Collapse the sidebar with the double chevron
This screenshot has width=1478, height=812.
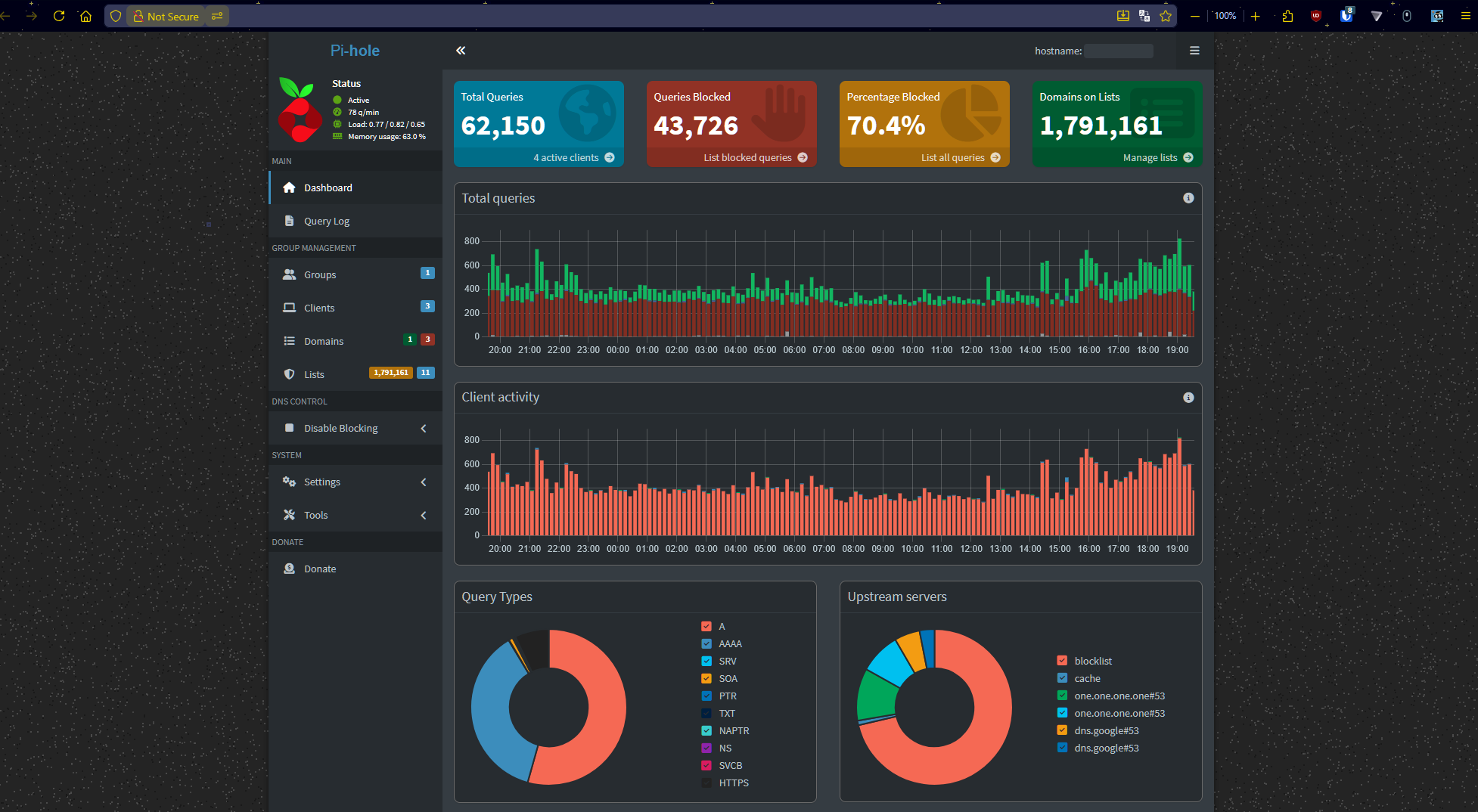pyautogui.click(x=461, y=50)
